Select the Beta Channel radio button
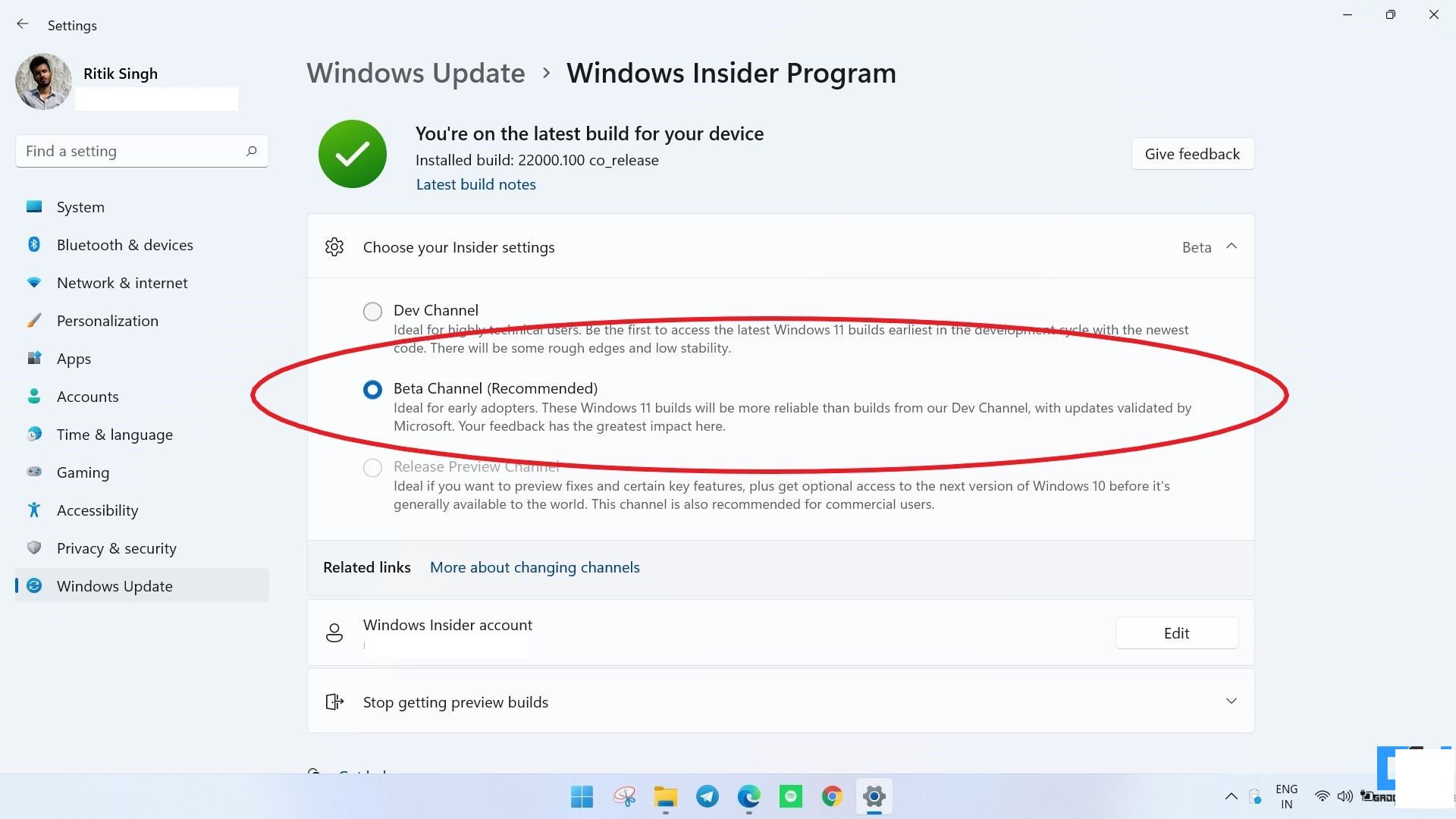Viewport: 1456px width, 819px height. pyautogui.click(x=373, y=388)
